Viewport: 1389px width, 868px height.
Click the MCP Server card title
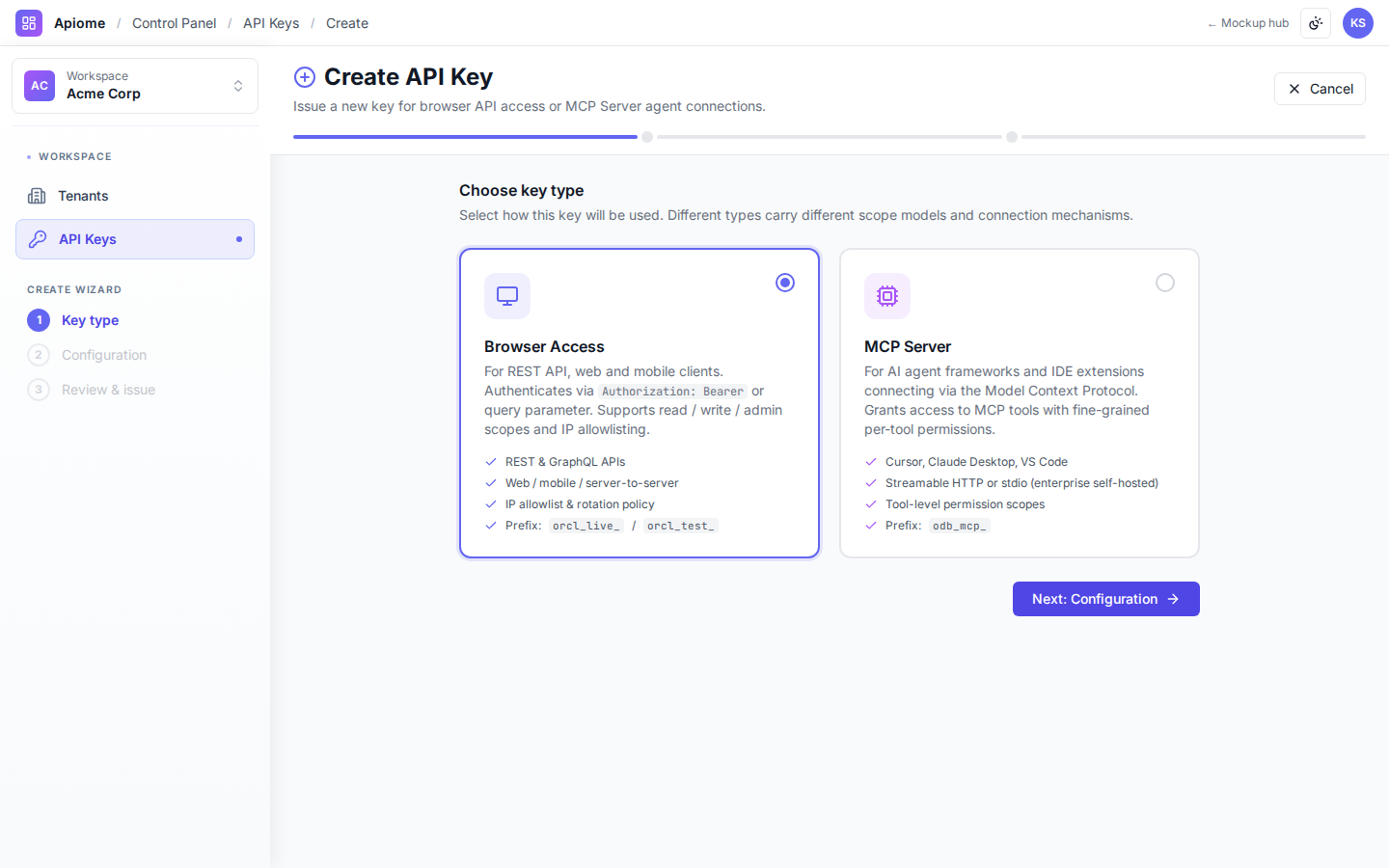pyautogui.click(x=908, y=346)
